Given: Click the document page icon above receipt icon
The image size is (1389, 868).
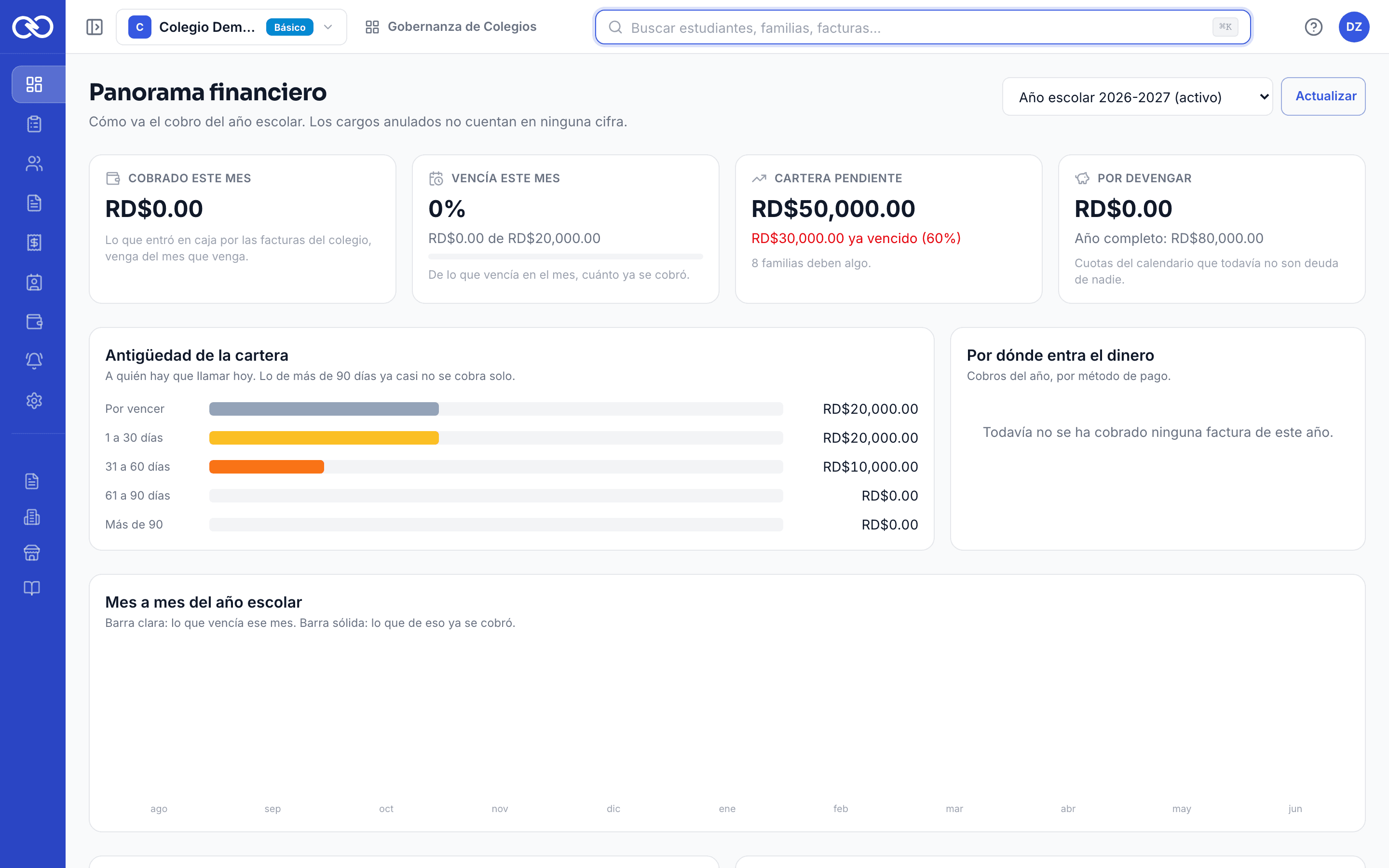Looking at the screenshot, I should coord(34,203).
